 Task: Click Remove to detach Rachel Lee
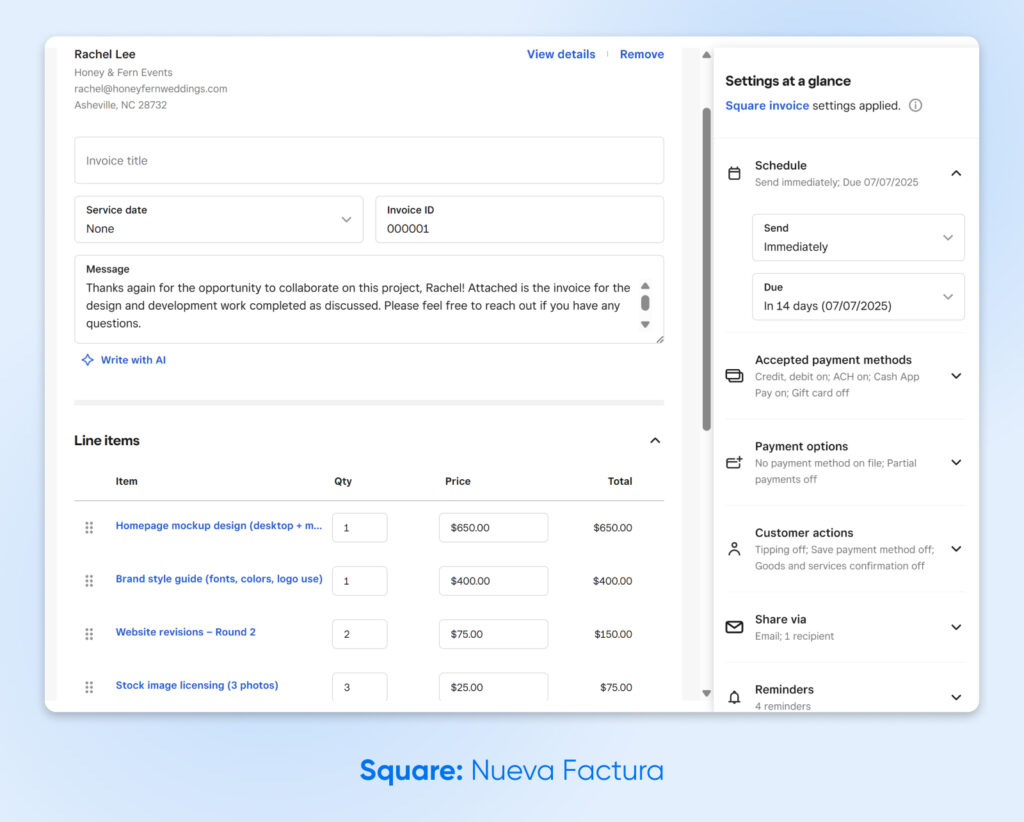coord(641,54)
